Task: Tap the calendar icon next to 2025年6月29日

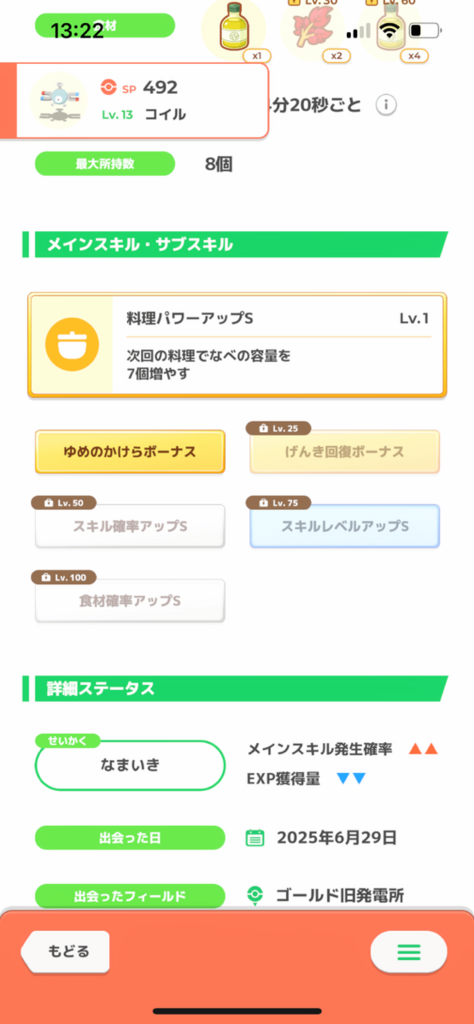Action: [x=255, y=838]
